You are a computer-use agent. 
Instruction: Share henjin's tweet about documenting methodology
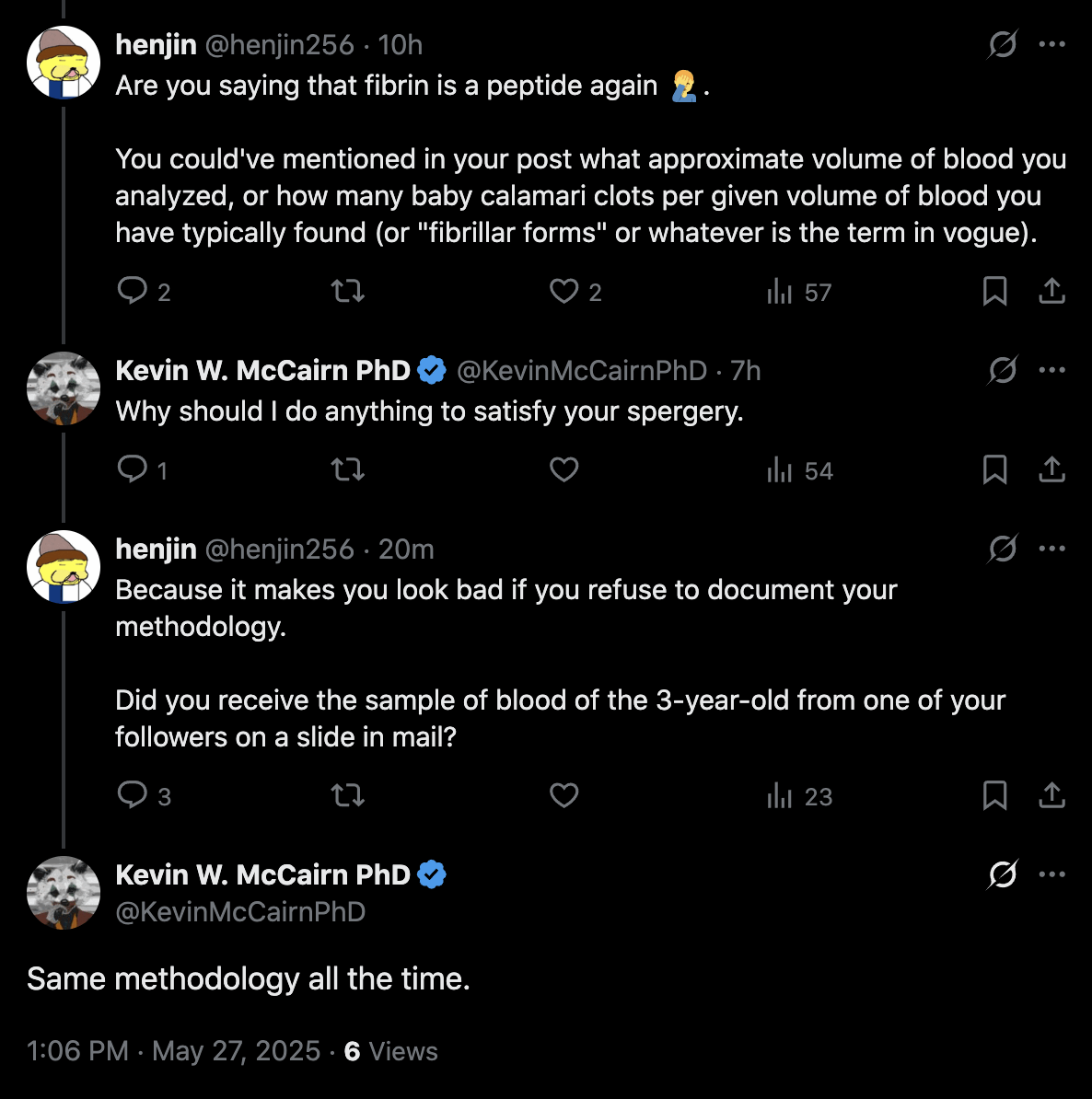(1051, 795)
